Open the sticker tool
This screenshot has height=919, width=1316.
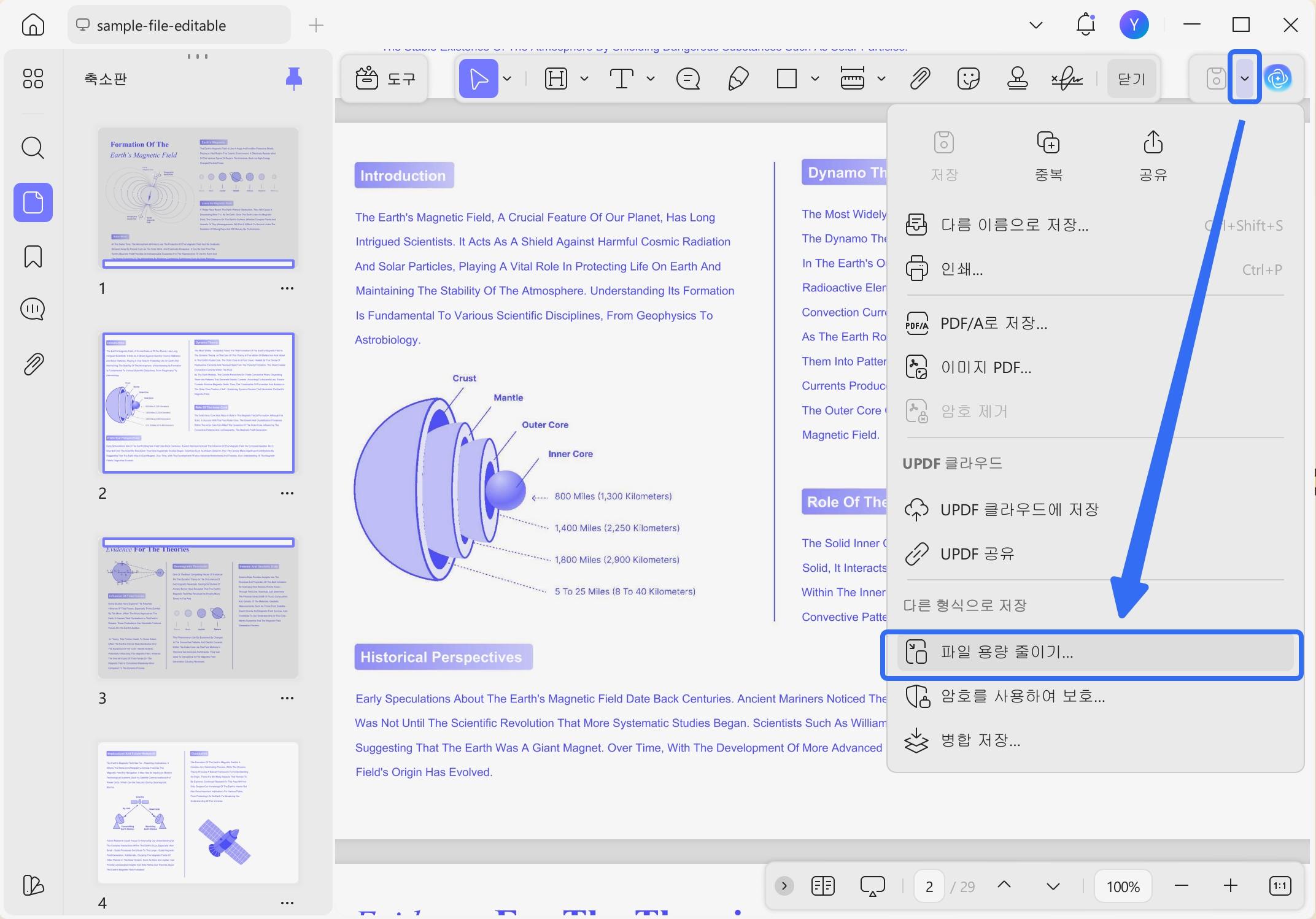click(x=968, y=79)
